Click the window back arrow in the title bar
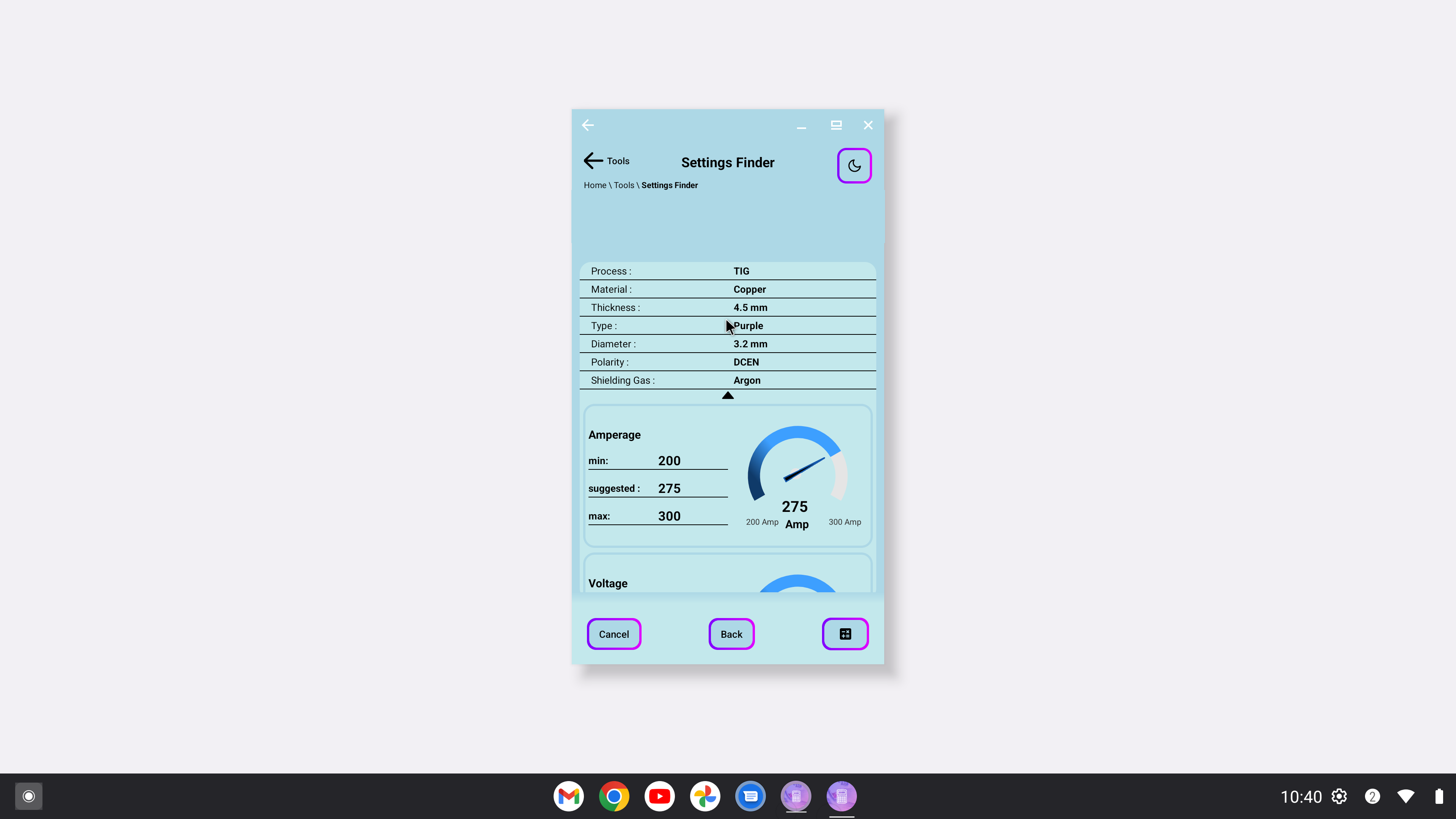This screenshot has width=1456, height=819. [588, 125]
